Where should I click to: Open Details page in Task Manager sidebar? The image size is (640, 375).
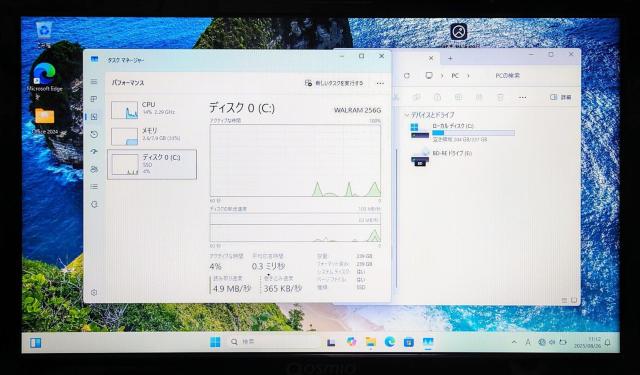click(94, 186)
